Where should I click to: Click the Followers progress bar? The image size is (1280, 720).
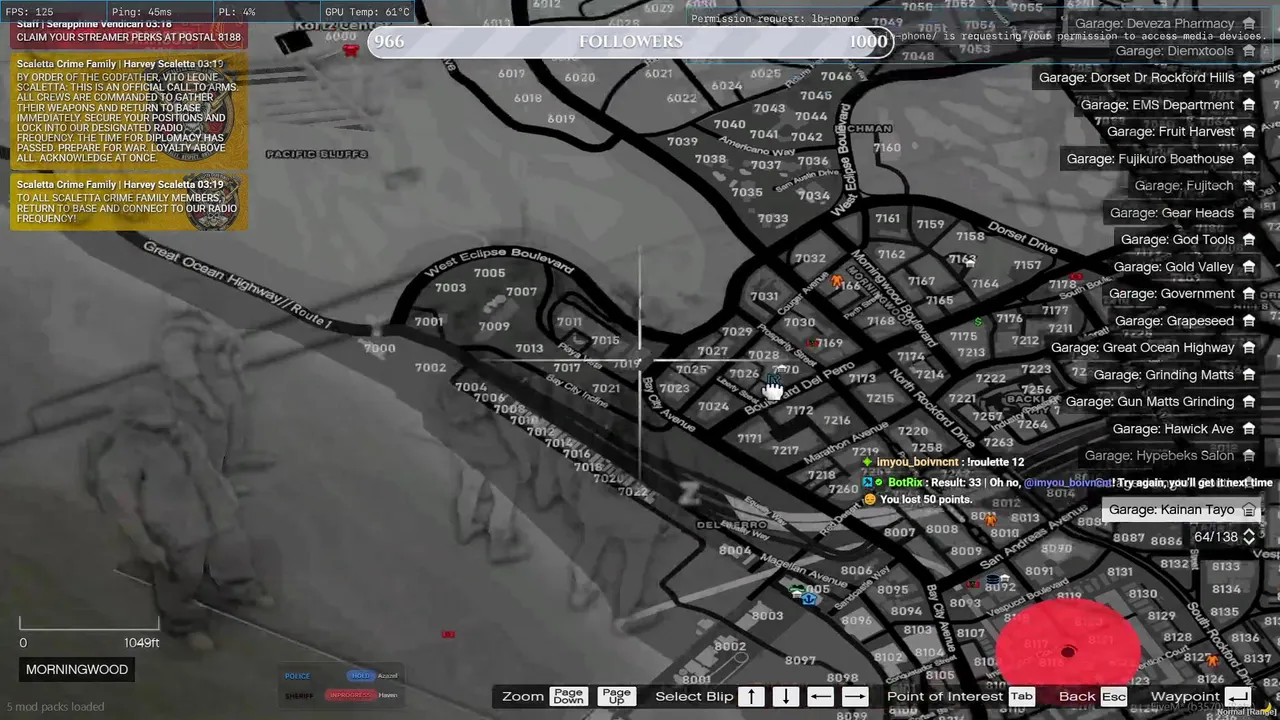(x=631, y=41)
